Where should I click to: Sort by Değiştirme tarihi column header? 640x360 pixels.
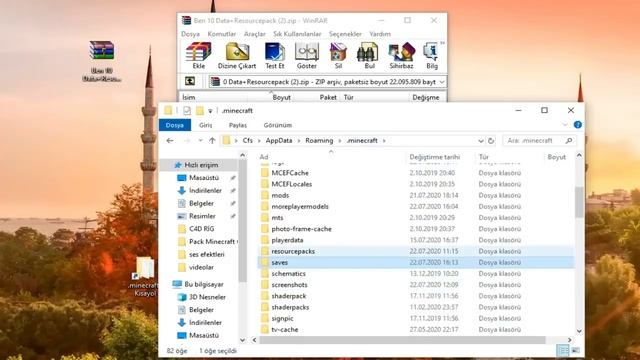(x=435, y=157)
